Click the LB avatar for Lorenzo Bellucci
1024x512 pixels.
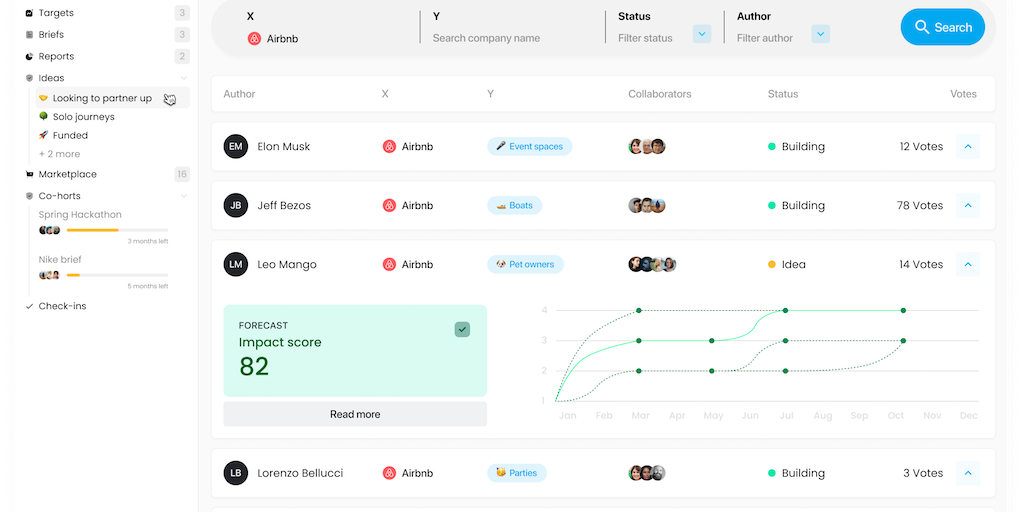tap(236, 473)
